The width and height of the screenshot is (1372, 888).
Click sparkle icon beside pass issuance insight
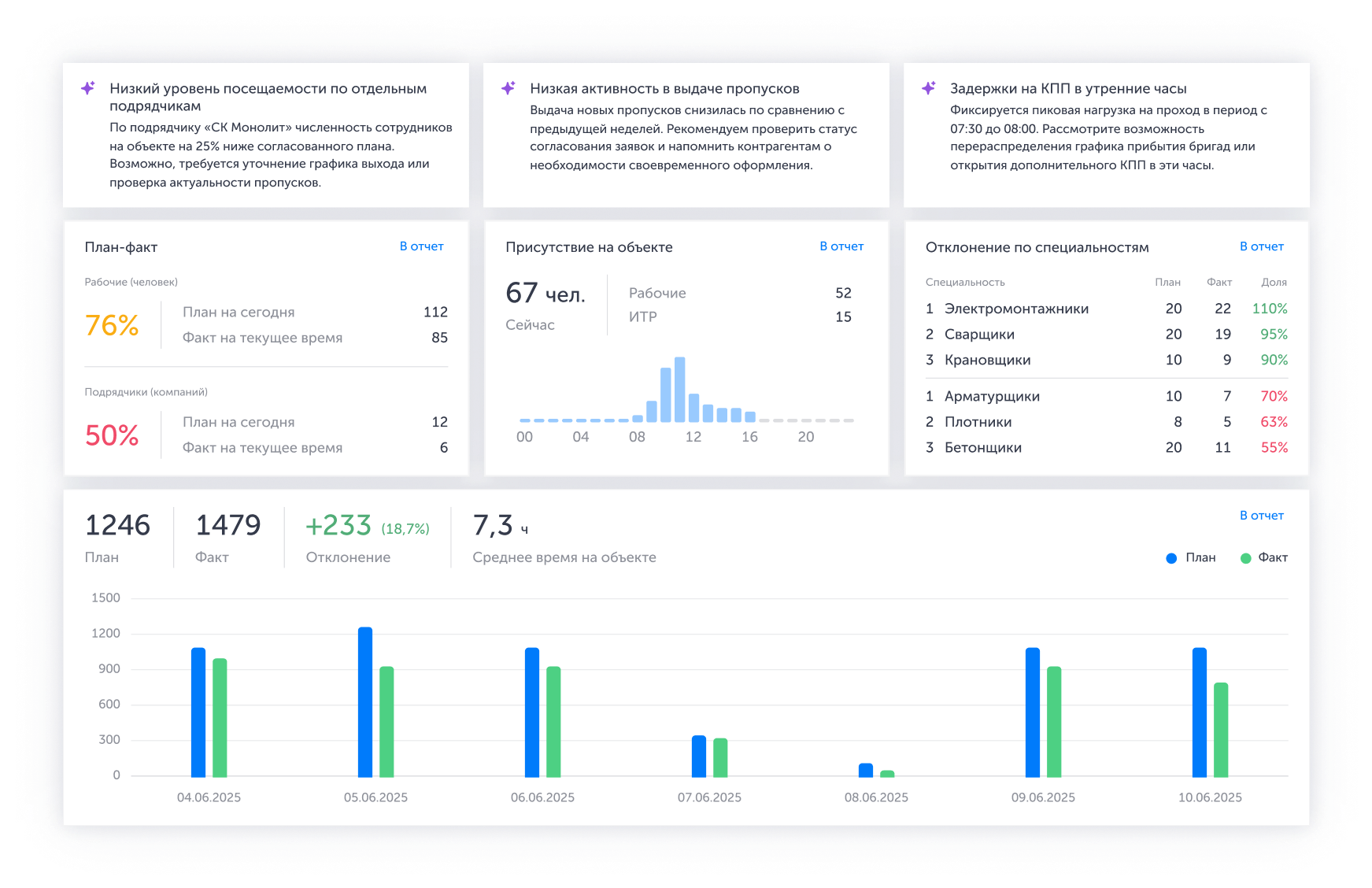508,88
